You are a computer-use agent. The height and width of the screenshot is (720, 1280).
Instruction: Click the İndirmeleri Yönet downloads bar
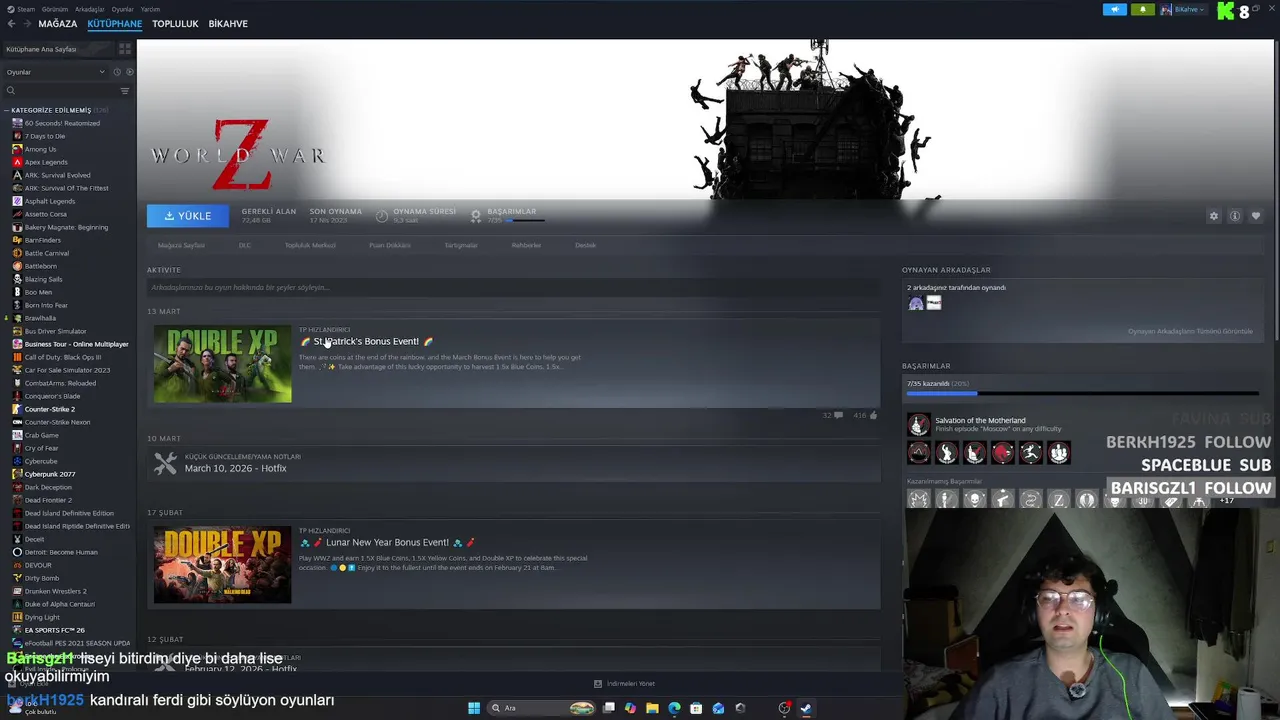coord(625,684)
